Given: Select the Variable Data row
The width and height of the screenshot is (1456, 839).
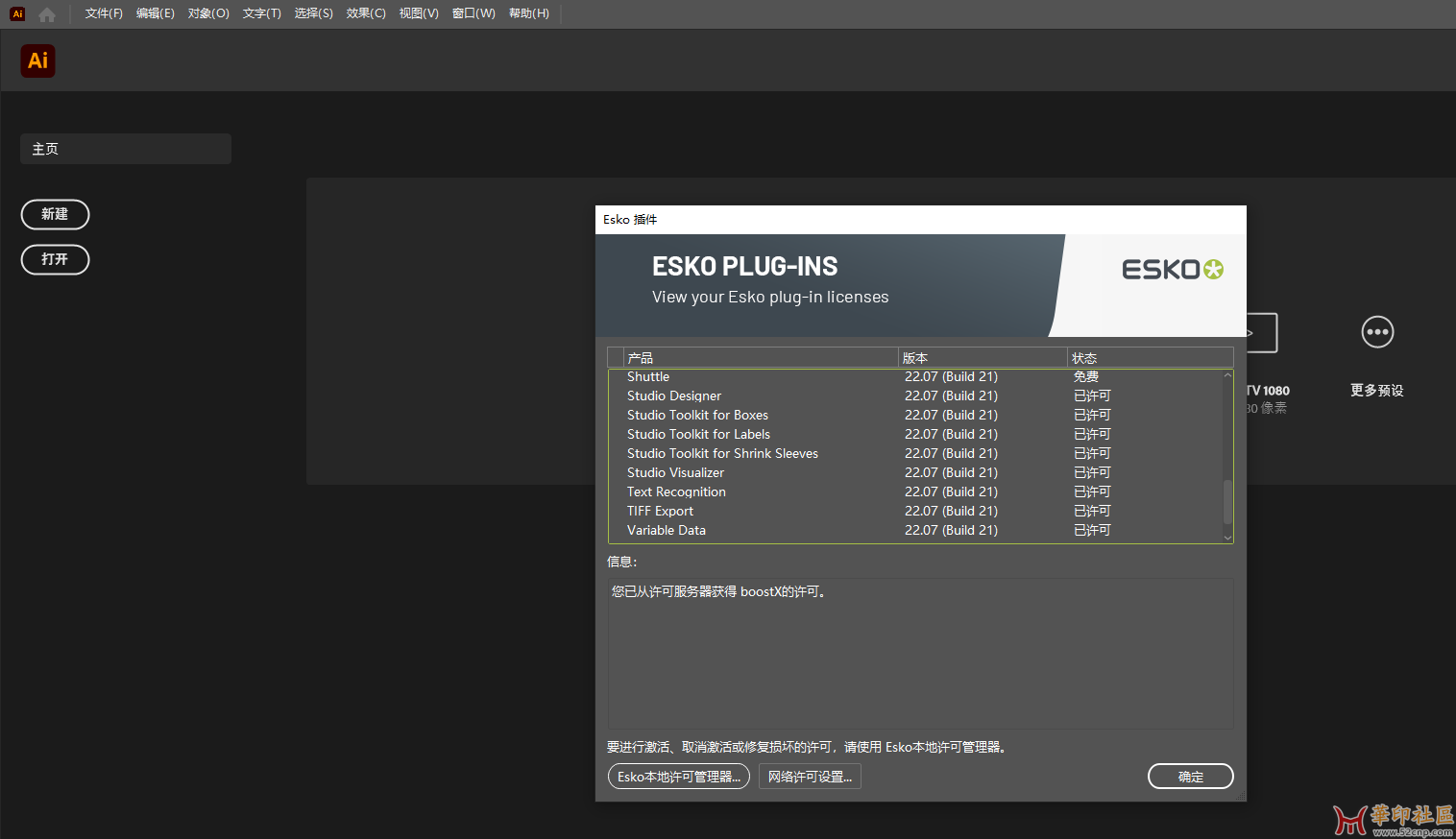Looking at the screenshot, I should coord(915,530).
